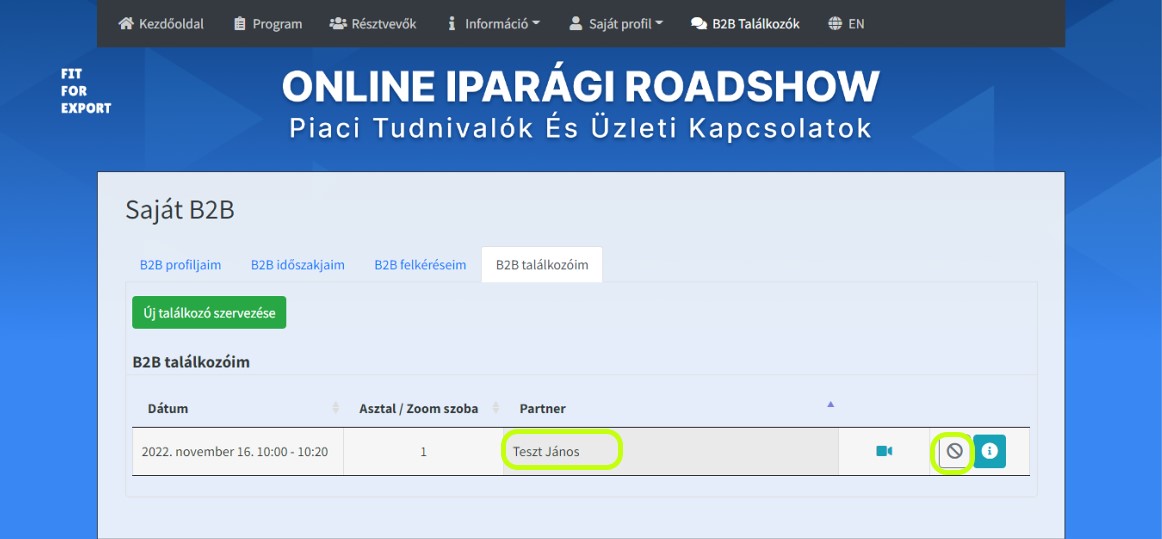
Task: Go to the Résztvevők page
Action: click(373, 24)
